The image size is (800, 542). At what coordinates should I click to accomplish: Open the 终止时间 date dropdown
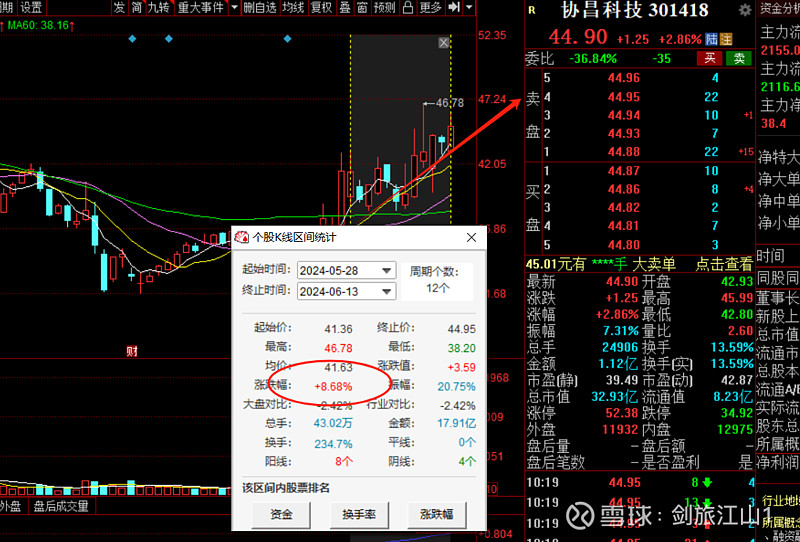[x=386, y=291]
